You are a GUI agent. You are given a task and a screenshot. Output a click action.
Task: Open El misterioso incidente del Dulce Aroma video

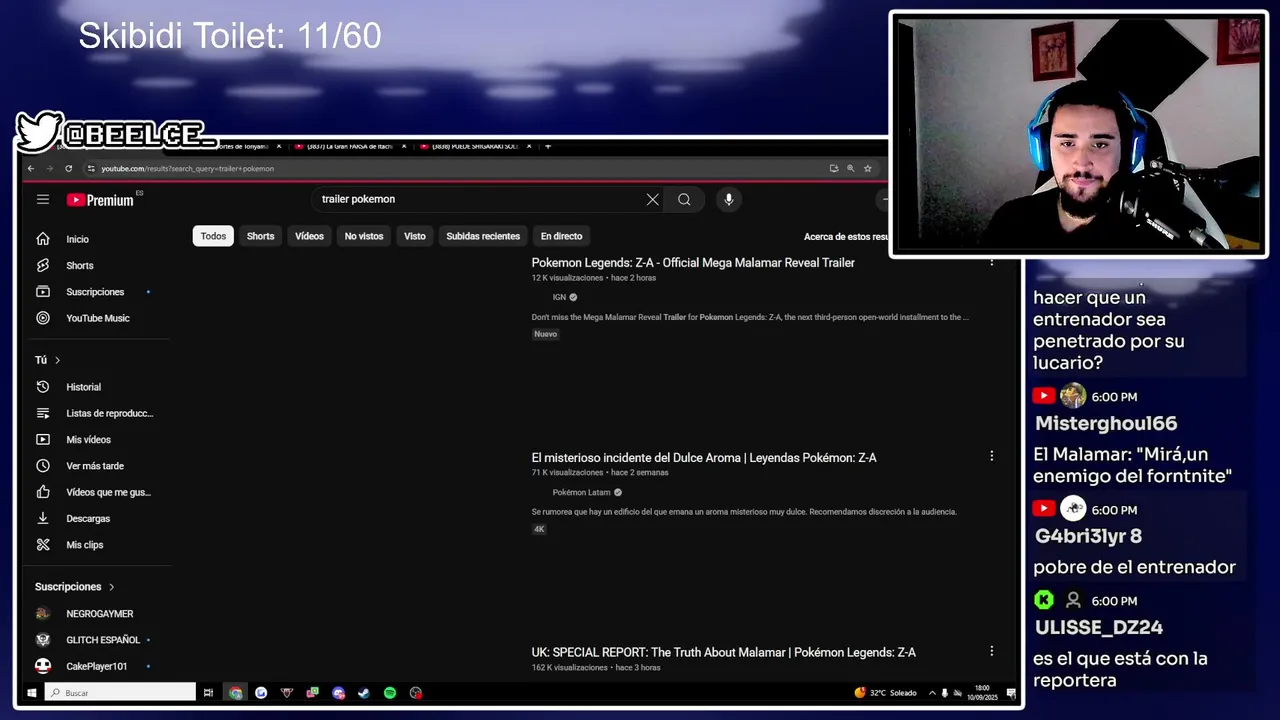[x=704, y=457]
